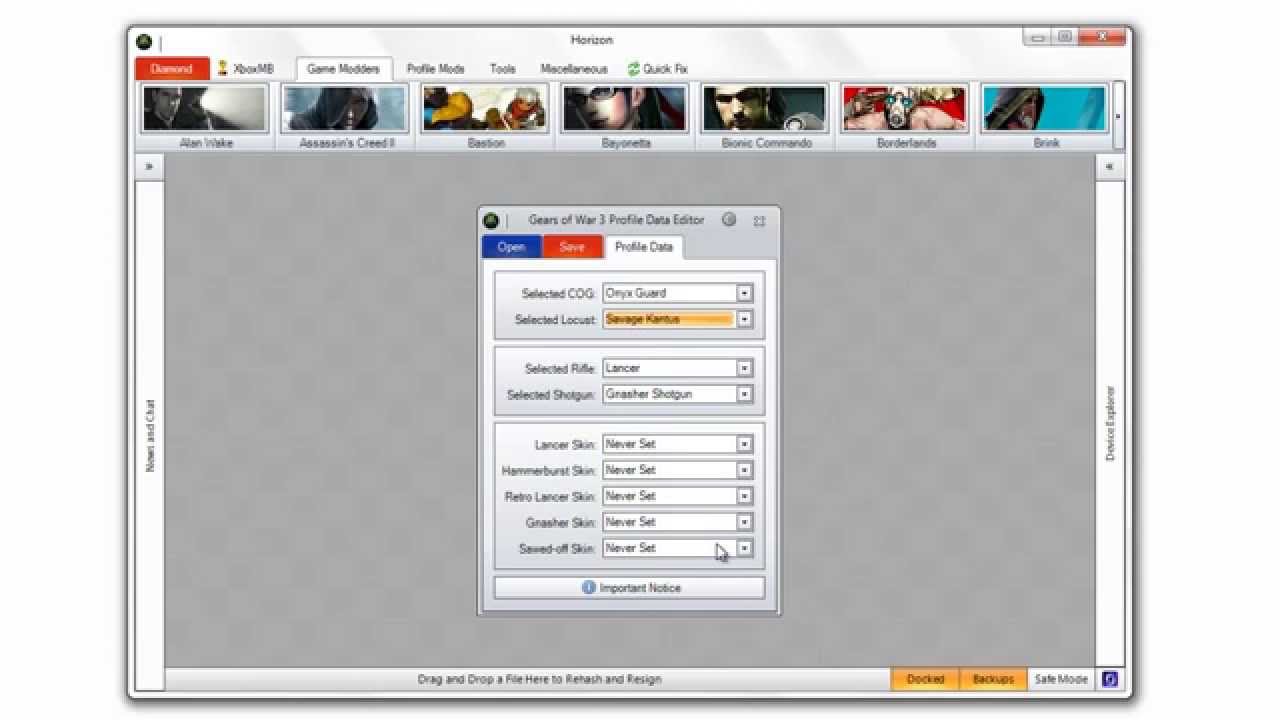Image resolution: width=1280 pixels, height=720 pixels.
Task: Click the Selected COG label
Action: [558, 294]
